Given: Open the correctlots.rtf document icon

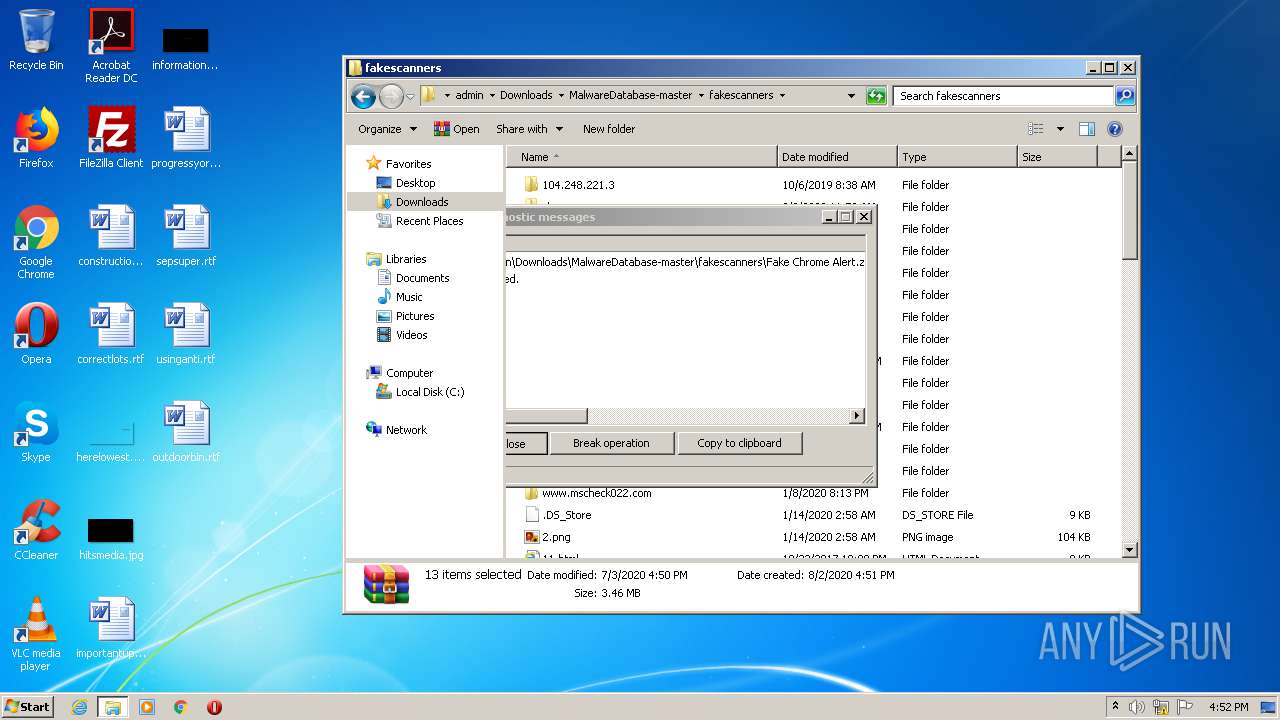Looking at the screenshot, I should tap(111, 334).
